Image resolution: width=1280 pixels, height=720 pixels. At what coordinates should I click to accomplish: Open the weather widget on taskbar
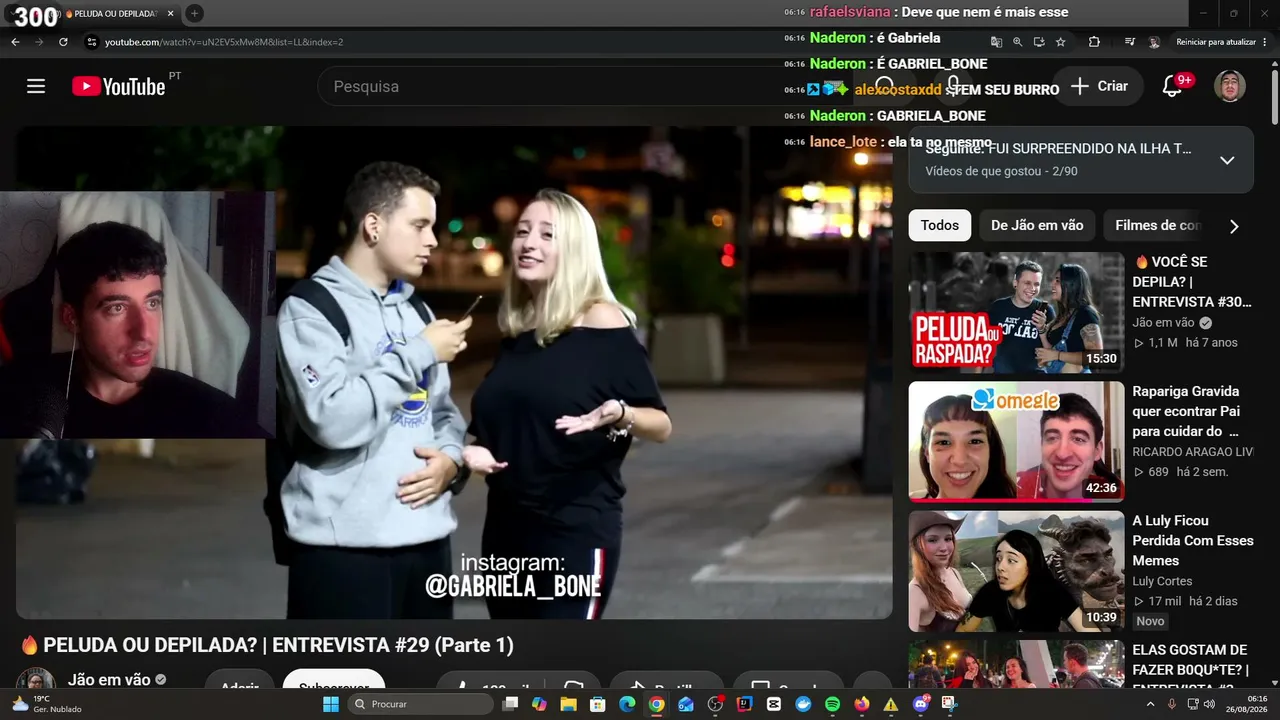pos(47,704)
